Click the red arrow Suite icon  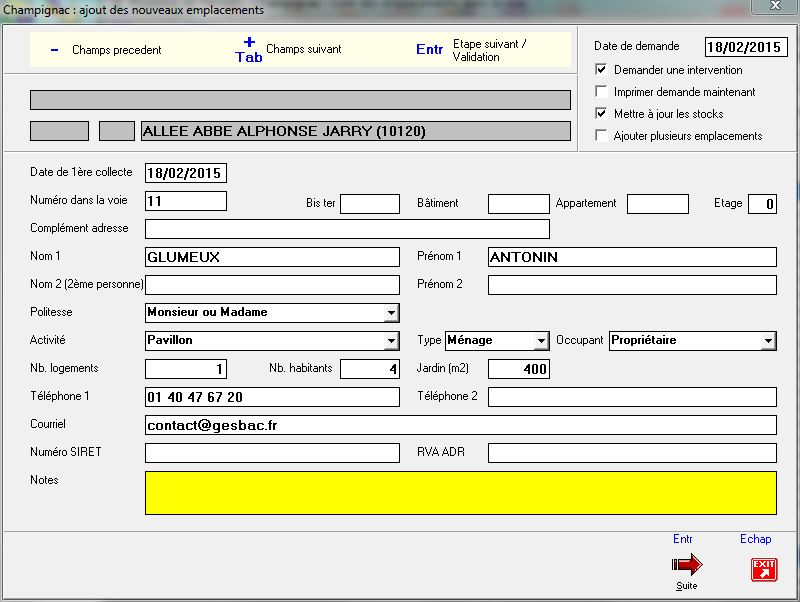686,567
